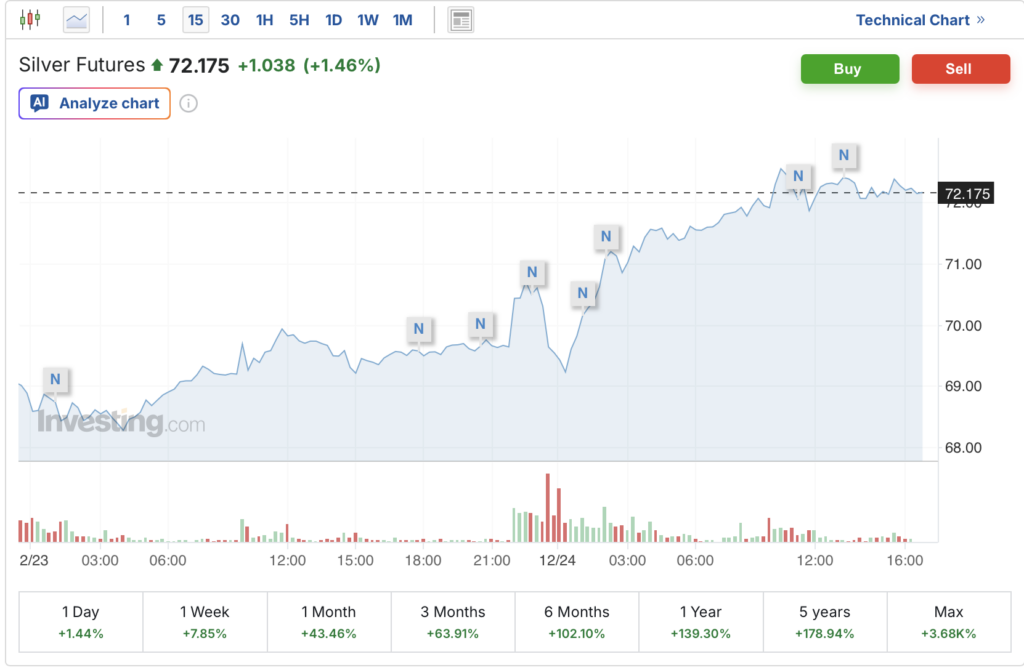
Task: Select the 15-minute interval
Action: coord(195,20)
